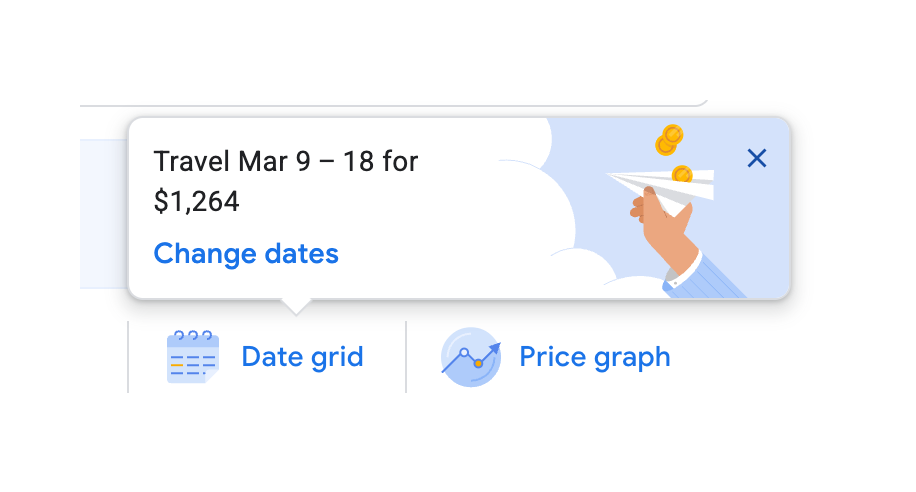Click the "Change dates" link
The image size is (916, 492).
point(246,254)
